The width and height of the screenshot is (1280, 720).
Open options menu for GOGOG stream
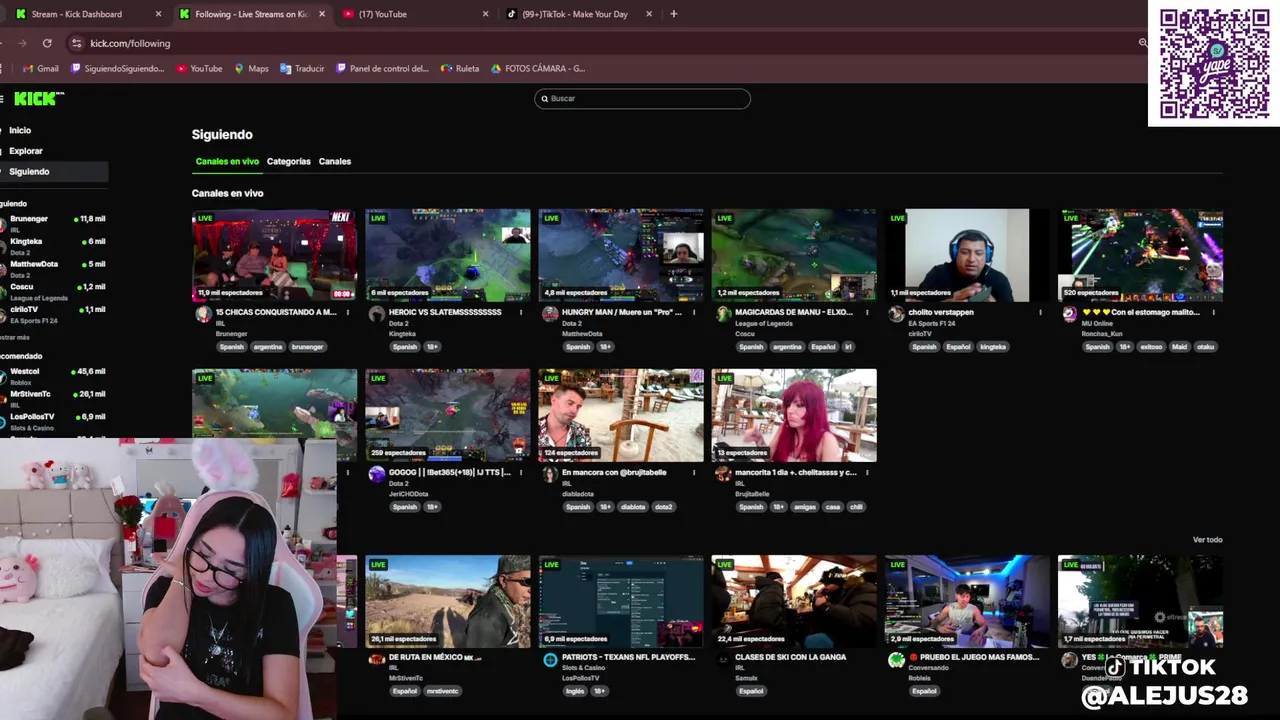click(521, 472)
